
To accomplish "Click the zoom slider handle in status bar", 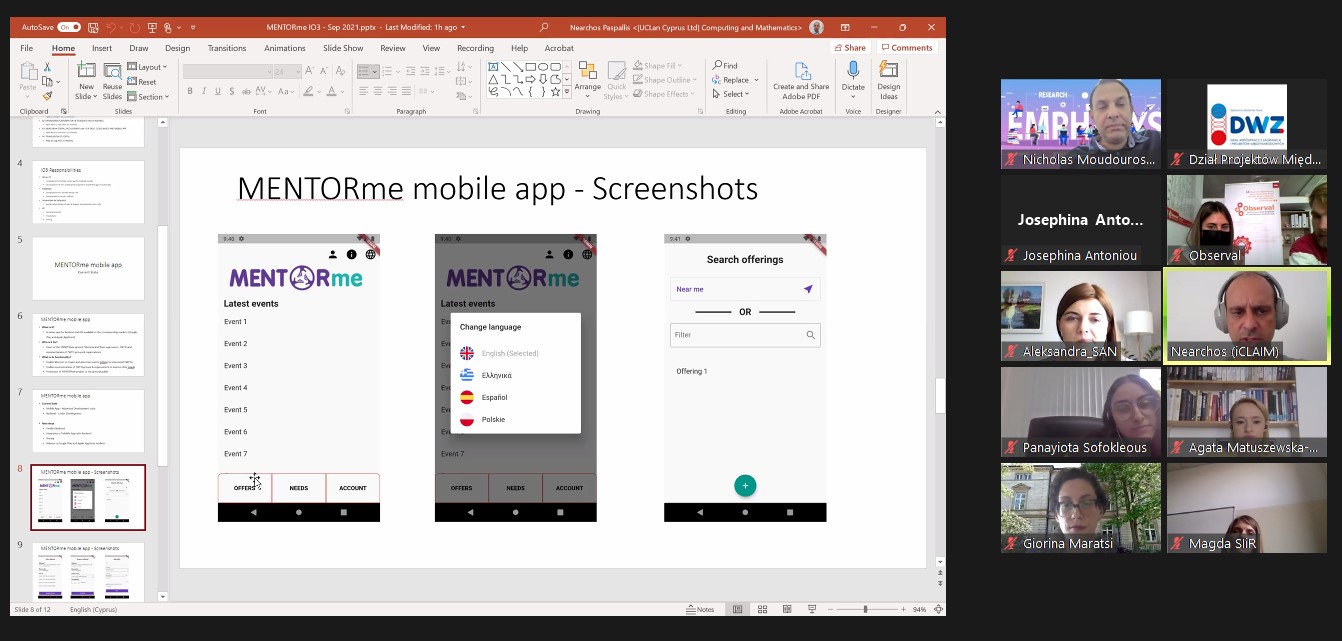I will point(865,609).
